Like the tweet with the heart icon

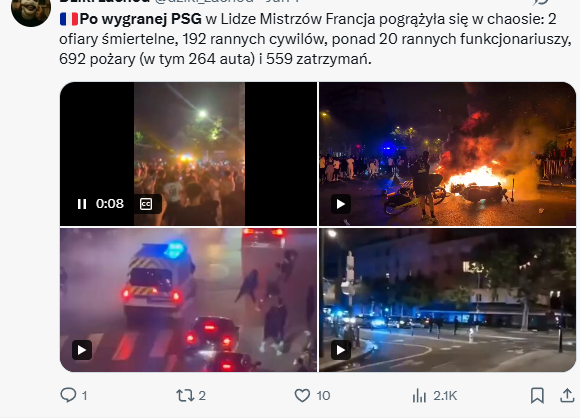302,396
